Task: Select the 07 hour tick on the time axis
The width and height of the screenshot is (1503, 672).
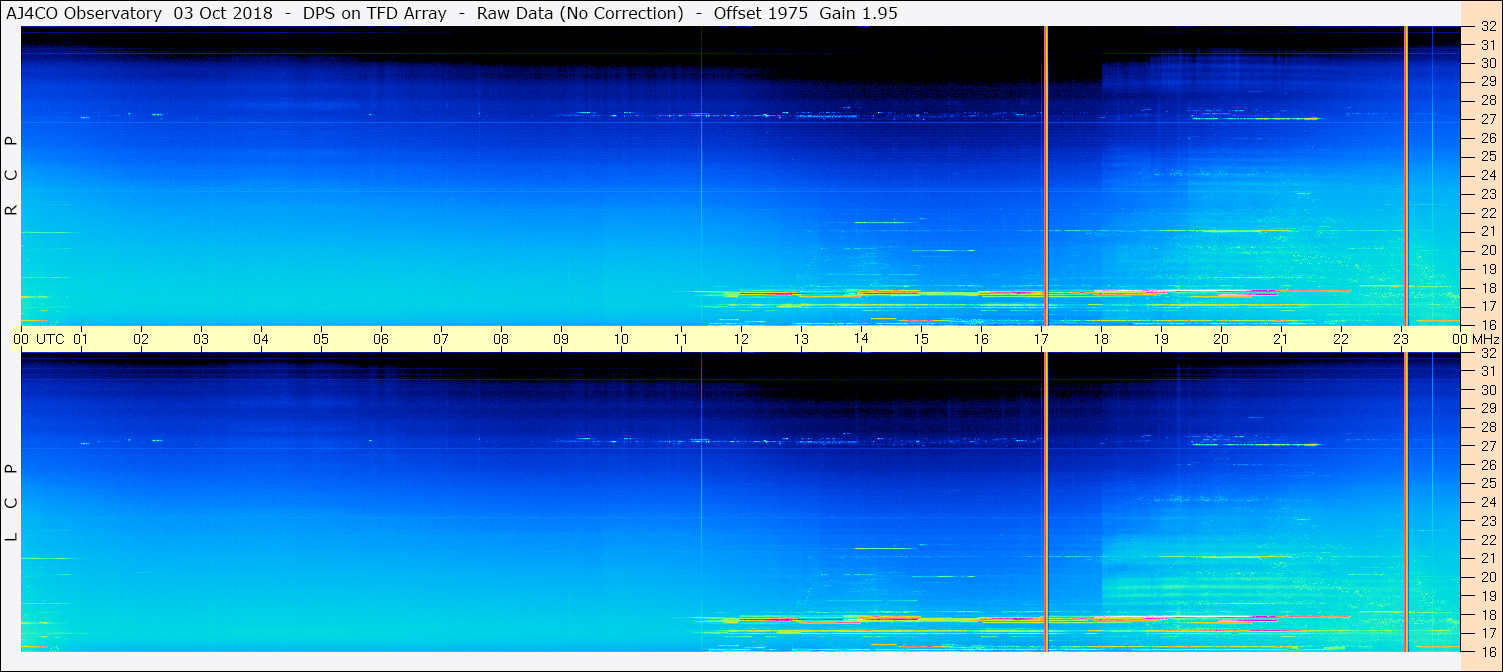Action: tap(441, 339)
